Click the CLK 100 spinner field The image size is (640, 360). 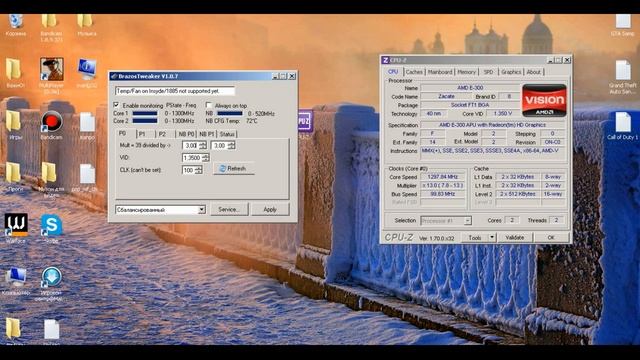pos(192,170)
